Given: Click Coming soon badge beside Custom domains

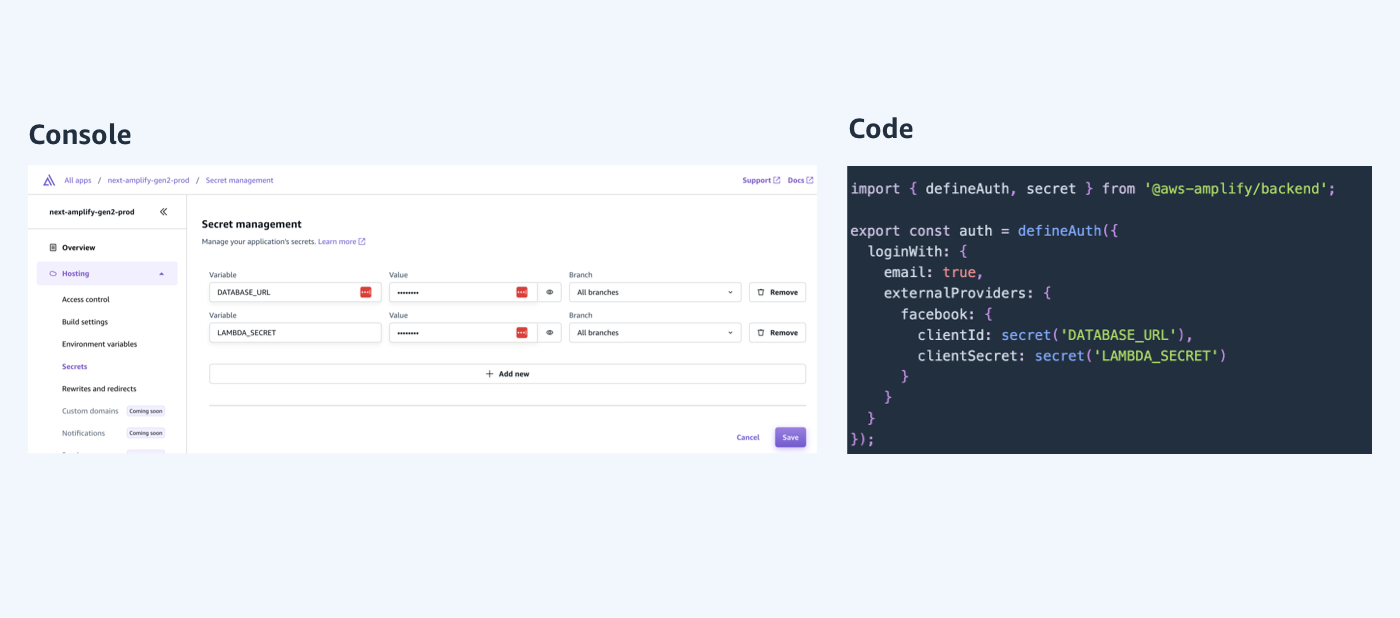Looking at the screenshot, I should [x=145, y=411].
